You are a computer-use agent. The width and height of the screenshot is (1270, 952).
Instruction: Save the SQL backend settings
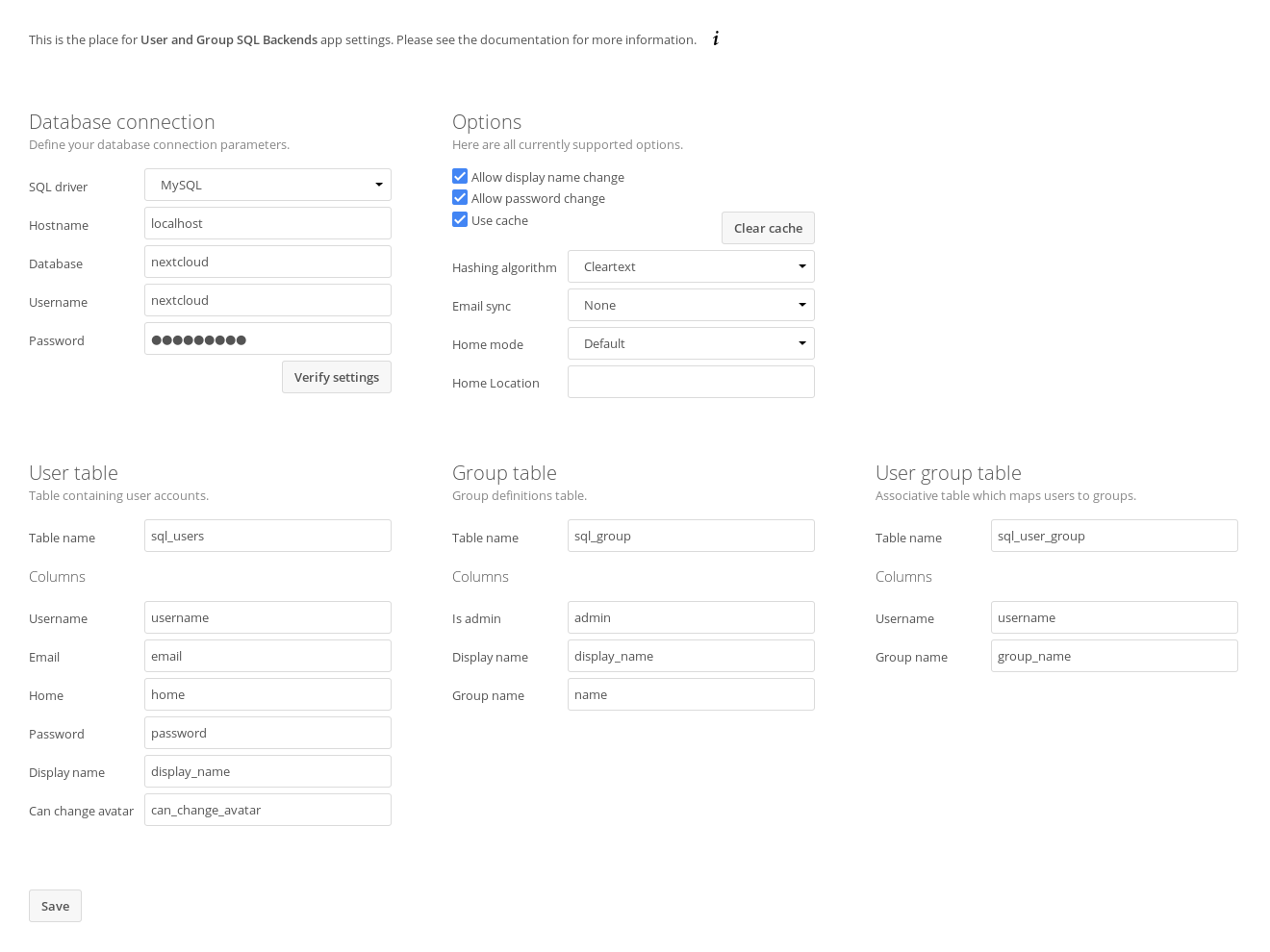click(55, 906)
